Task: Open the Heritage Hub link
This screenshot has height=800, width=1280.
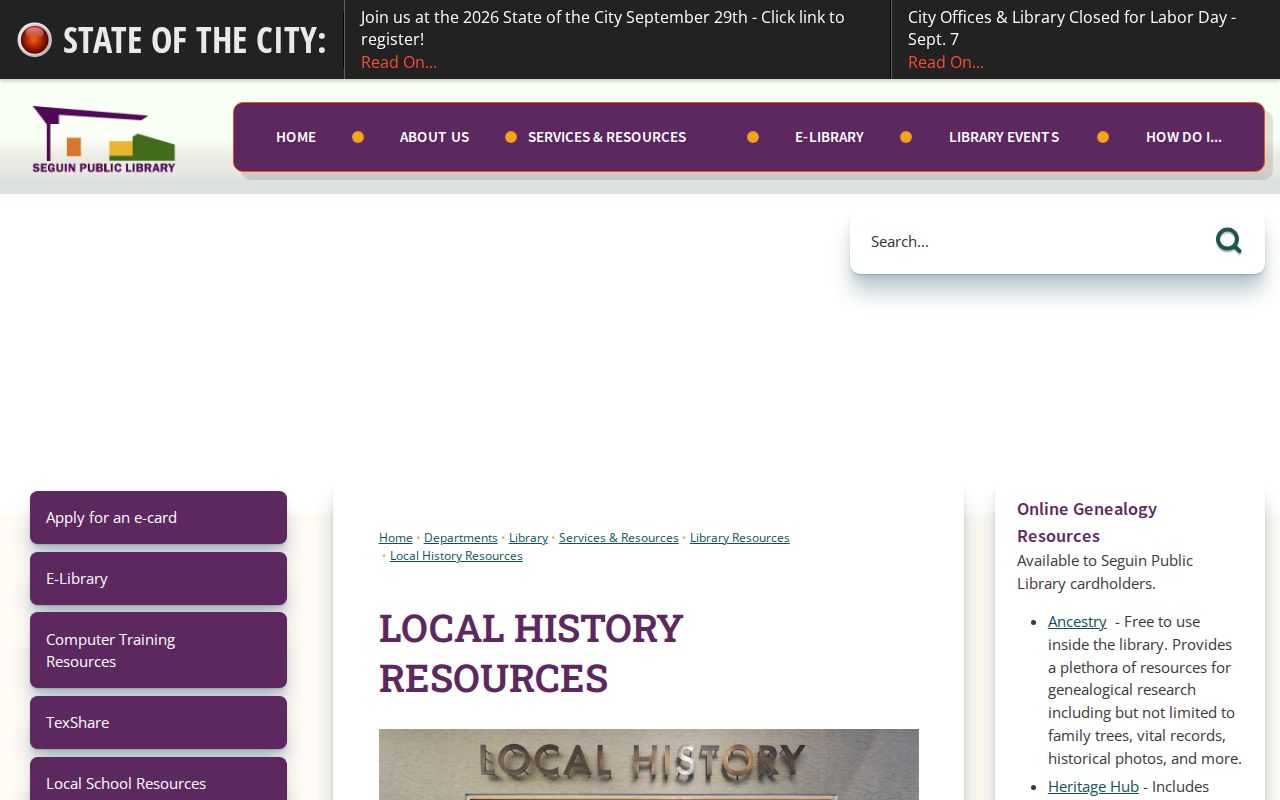Action: (x=1093, y=787)
